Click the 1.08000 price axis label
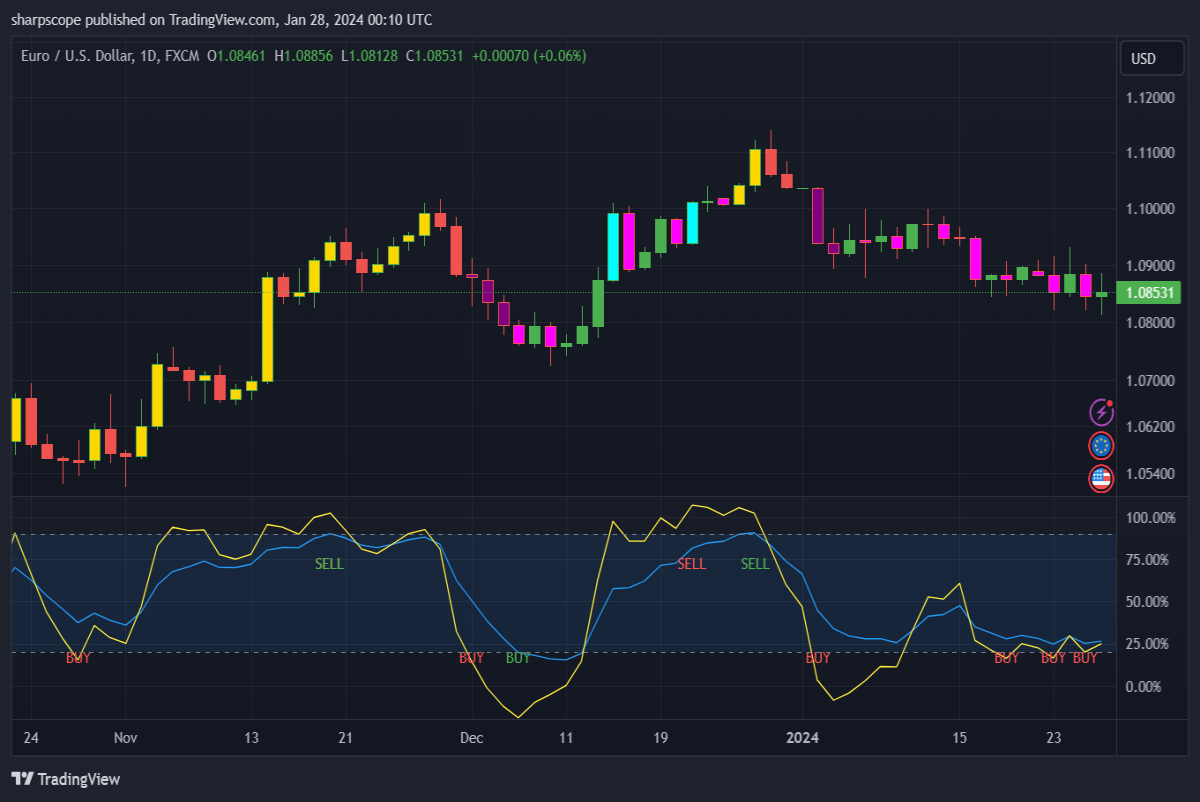Viewport: 1200px width, 802px height. click(1150, 323)
